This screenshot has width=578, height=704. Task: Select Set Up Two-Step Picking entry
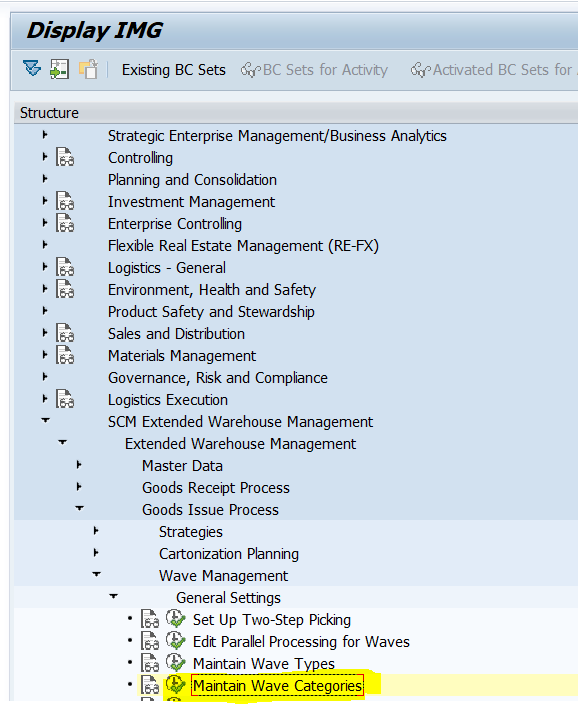point(272,620)
